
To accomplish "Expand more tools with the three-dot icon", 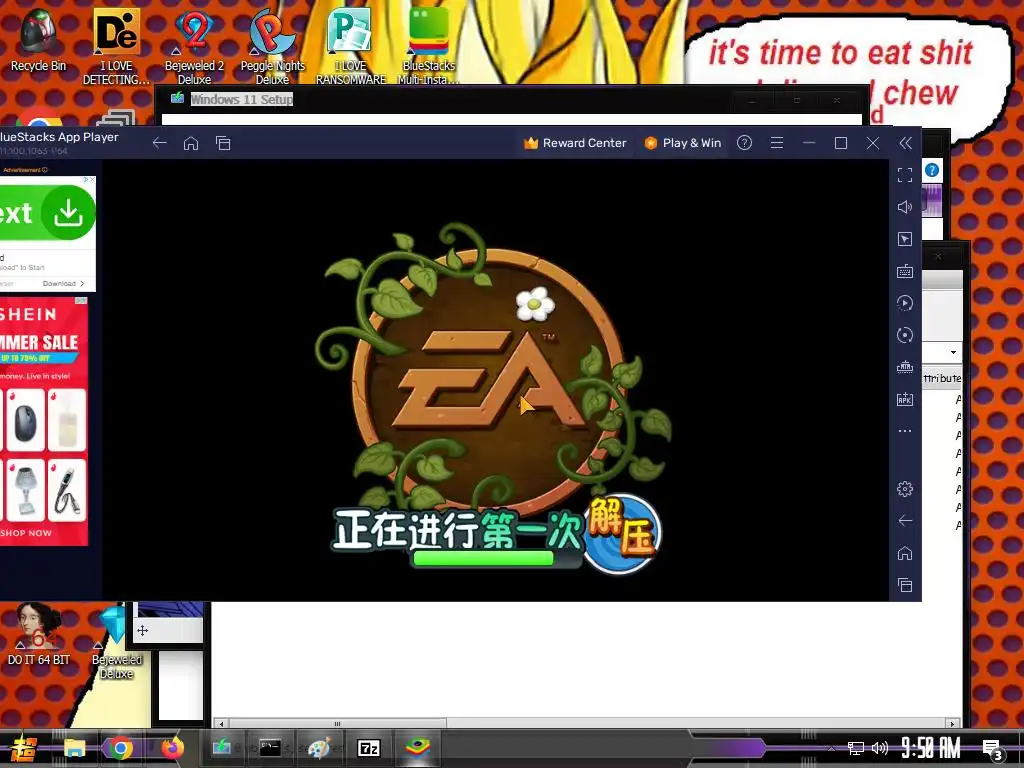I will 904,431.
